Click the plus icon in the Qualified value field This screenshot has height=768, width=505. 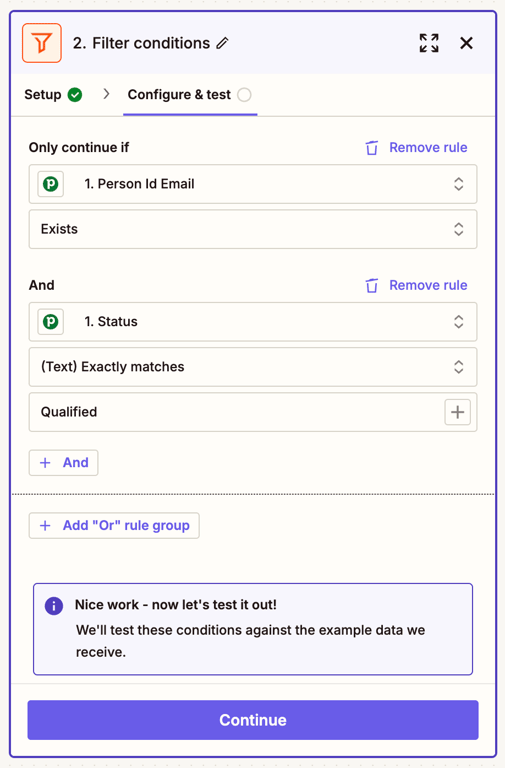click(x=457, y=412)
